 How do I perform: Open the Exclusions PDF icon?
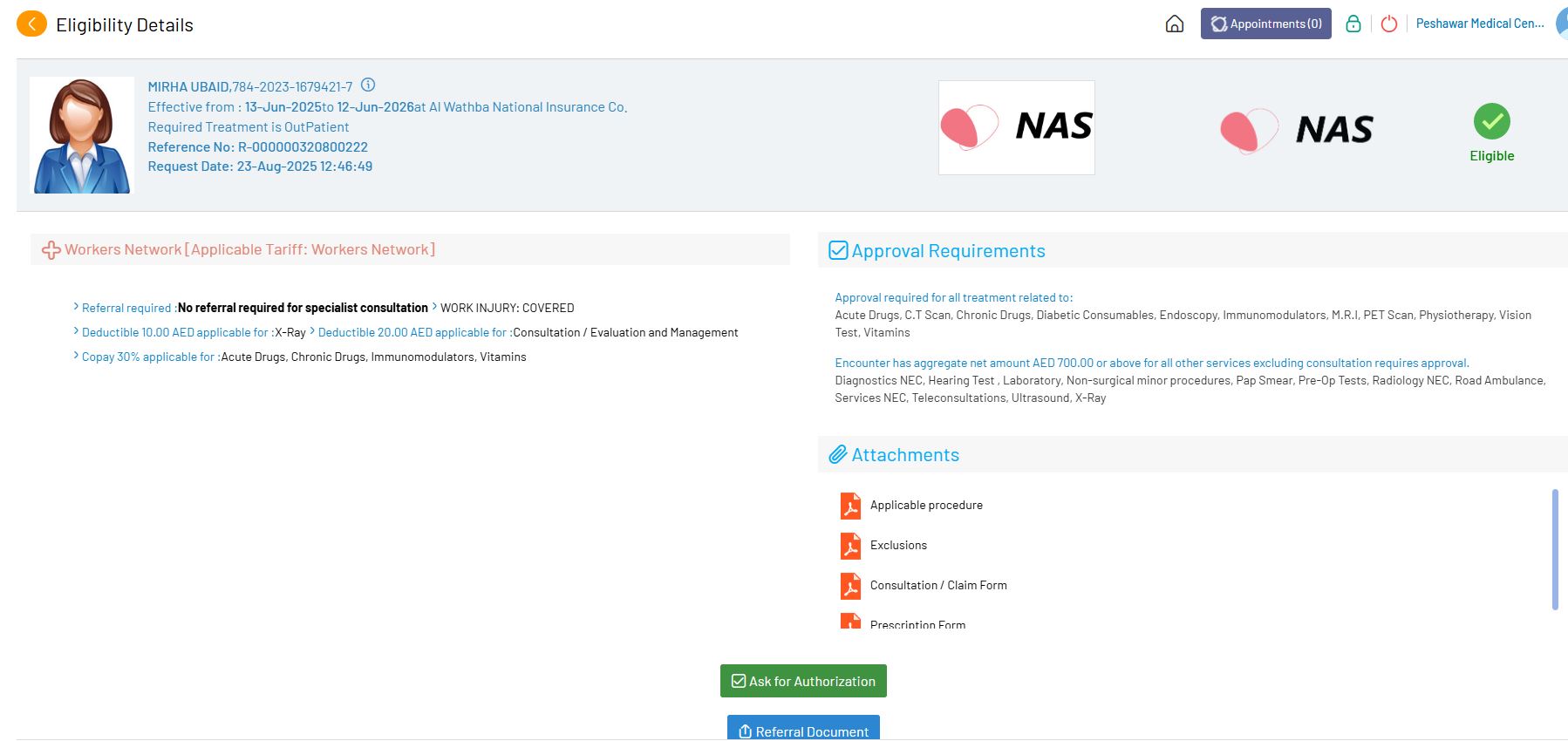tap(850, 546)
